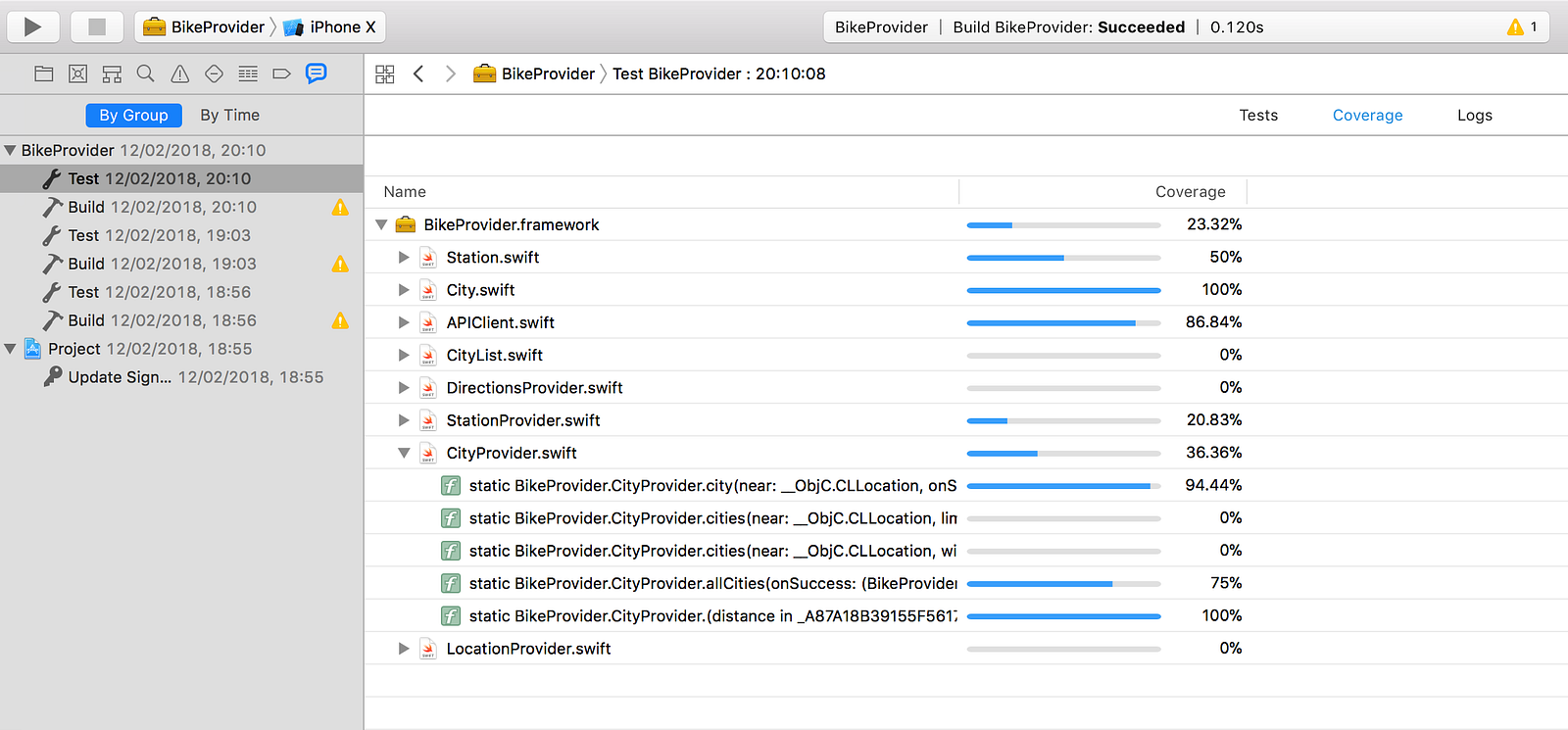Select Test 12/02/2018, 18:56 report
This screenshot has width=1568, height=730.
click(x=181, y=292)
